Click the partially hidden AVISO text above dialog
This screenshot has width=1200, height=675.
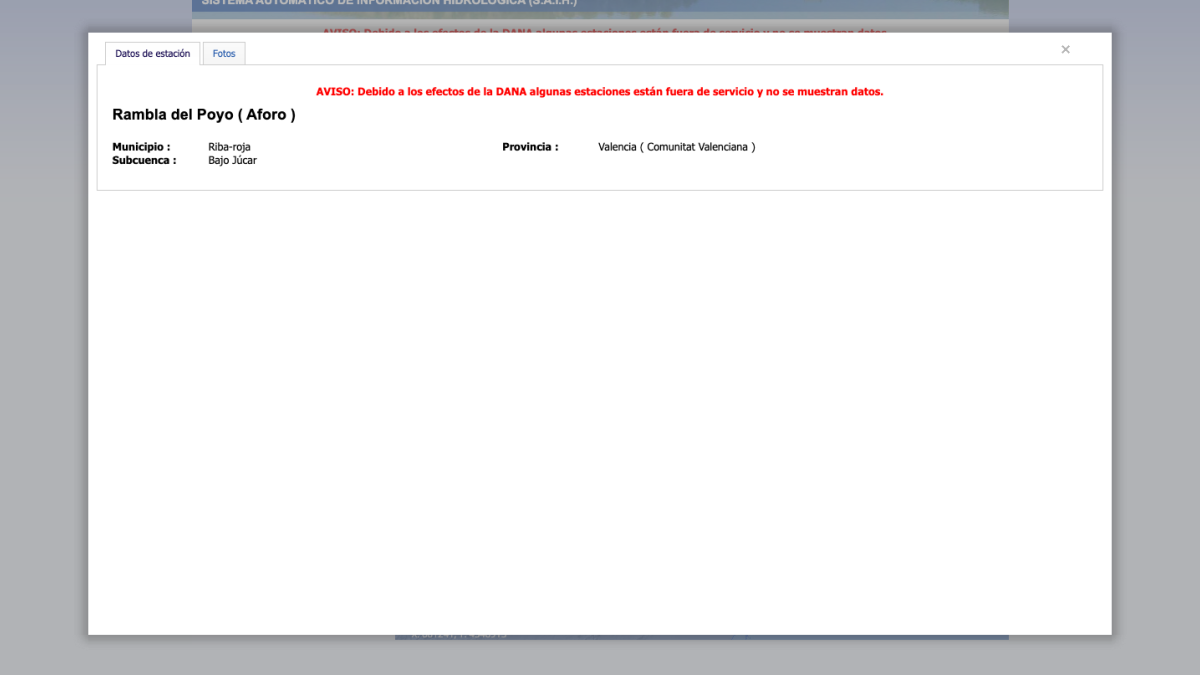603,30
